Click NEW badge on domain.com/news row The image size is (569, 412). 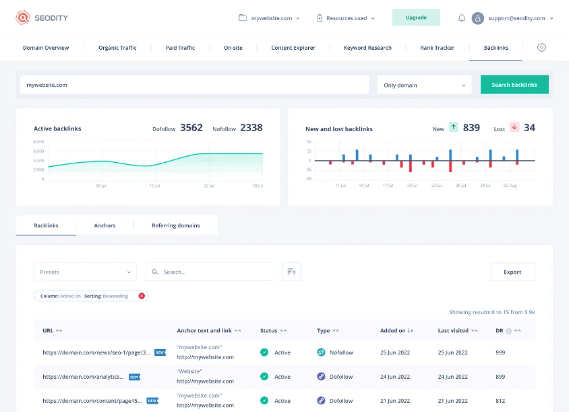(x=160, y=352)
